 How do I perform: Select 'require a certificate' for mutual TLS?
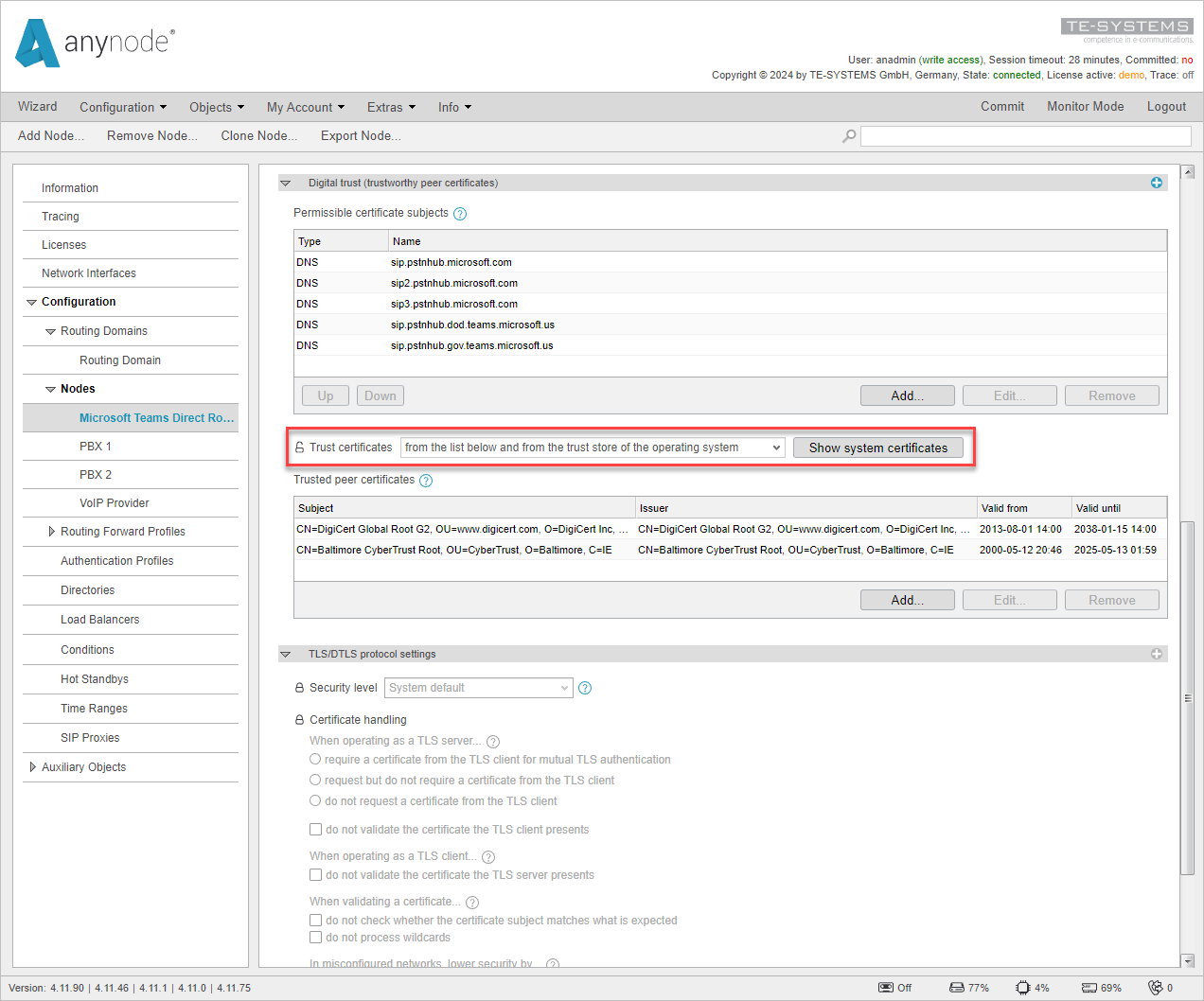point(315,759)
